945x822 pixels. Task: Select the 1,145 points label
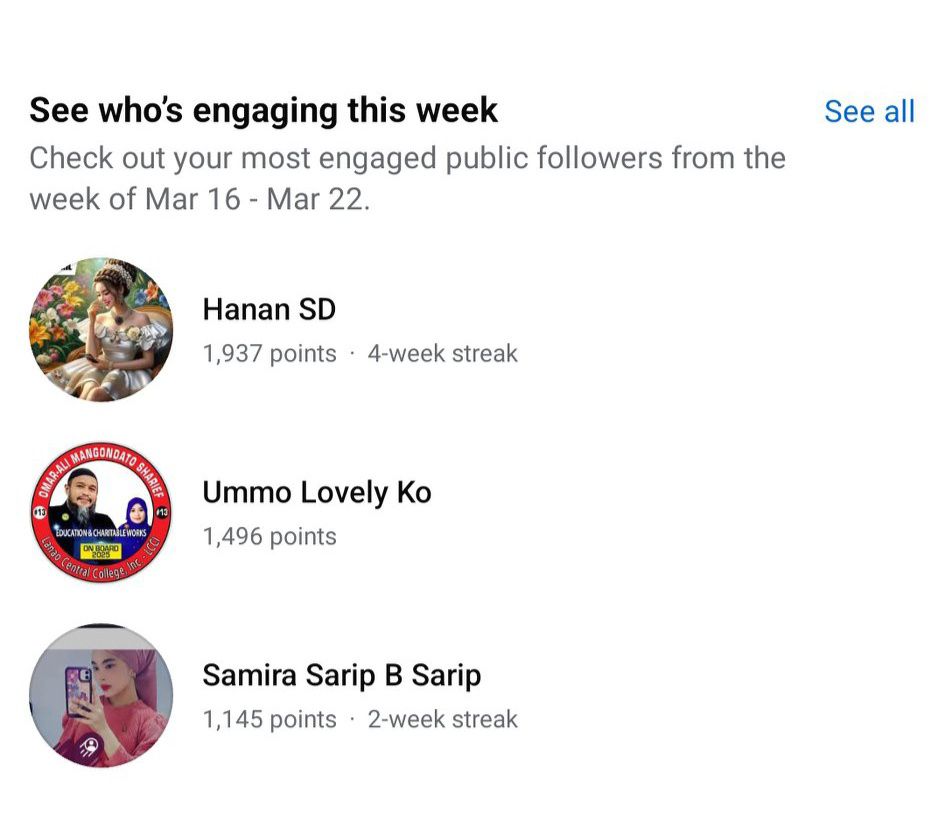coord(269,720)
